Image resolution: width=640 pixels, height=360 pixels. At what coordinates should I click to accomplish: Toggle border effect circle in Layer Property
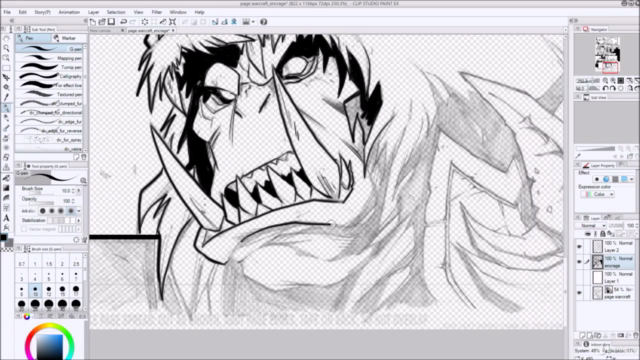pyautogui.click(x=597, y=179)
